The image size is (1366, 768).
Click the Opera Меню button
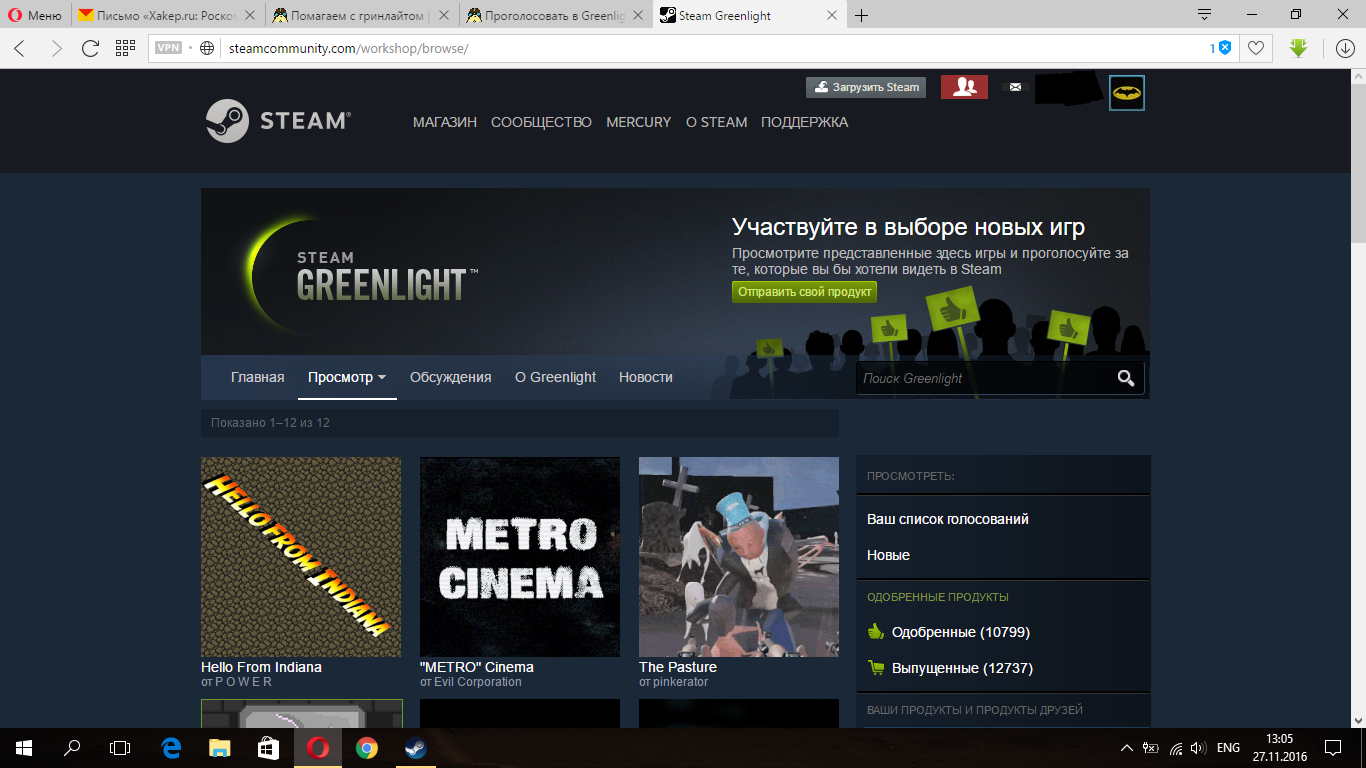tap(34, 15)
